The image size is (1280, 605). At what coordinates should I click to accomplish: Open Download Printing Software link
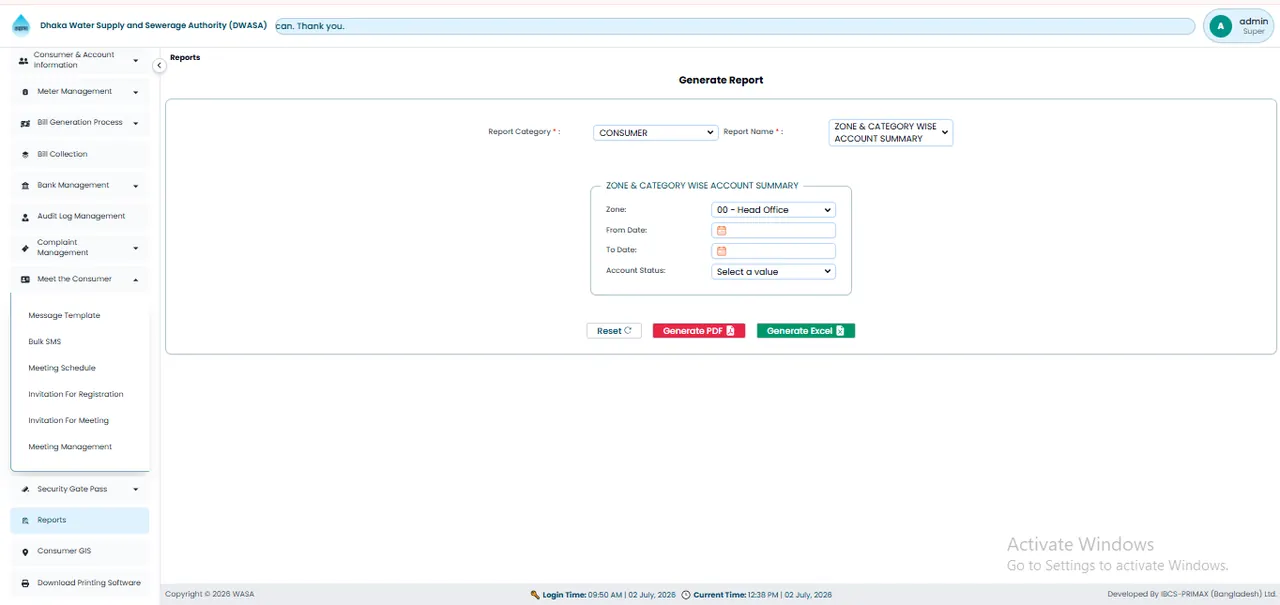(80, 583)
